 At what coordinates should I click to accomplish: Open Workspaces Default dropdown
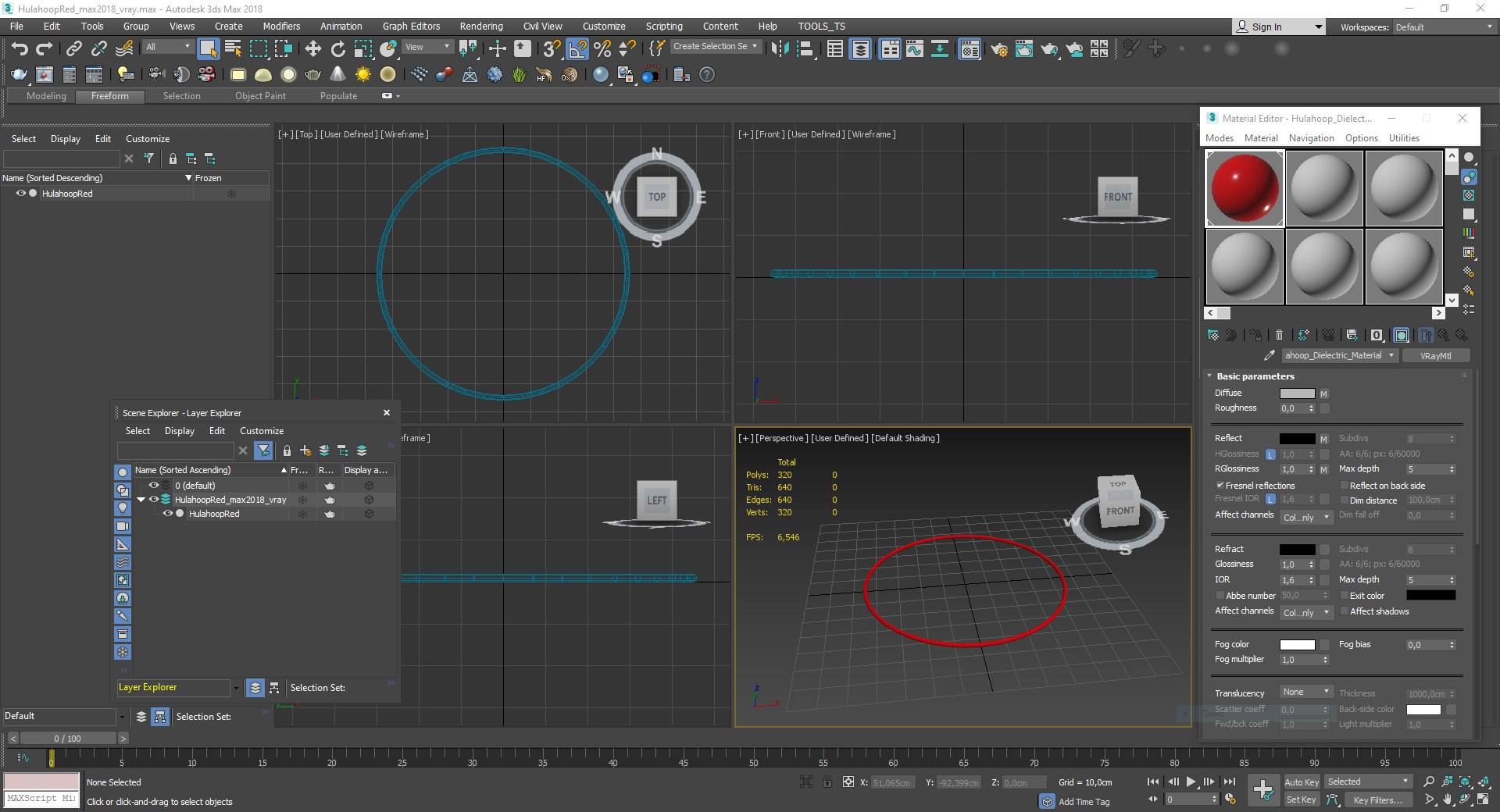click(x=1444, y=27)
